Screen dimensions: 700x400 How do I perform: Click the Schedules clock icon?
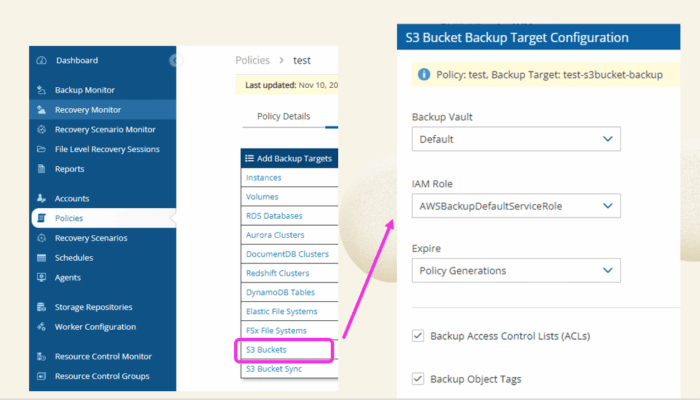click(41, 257)
